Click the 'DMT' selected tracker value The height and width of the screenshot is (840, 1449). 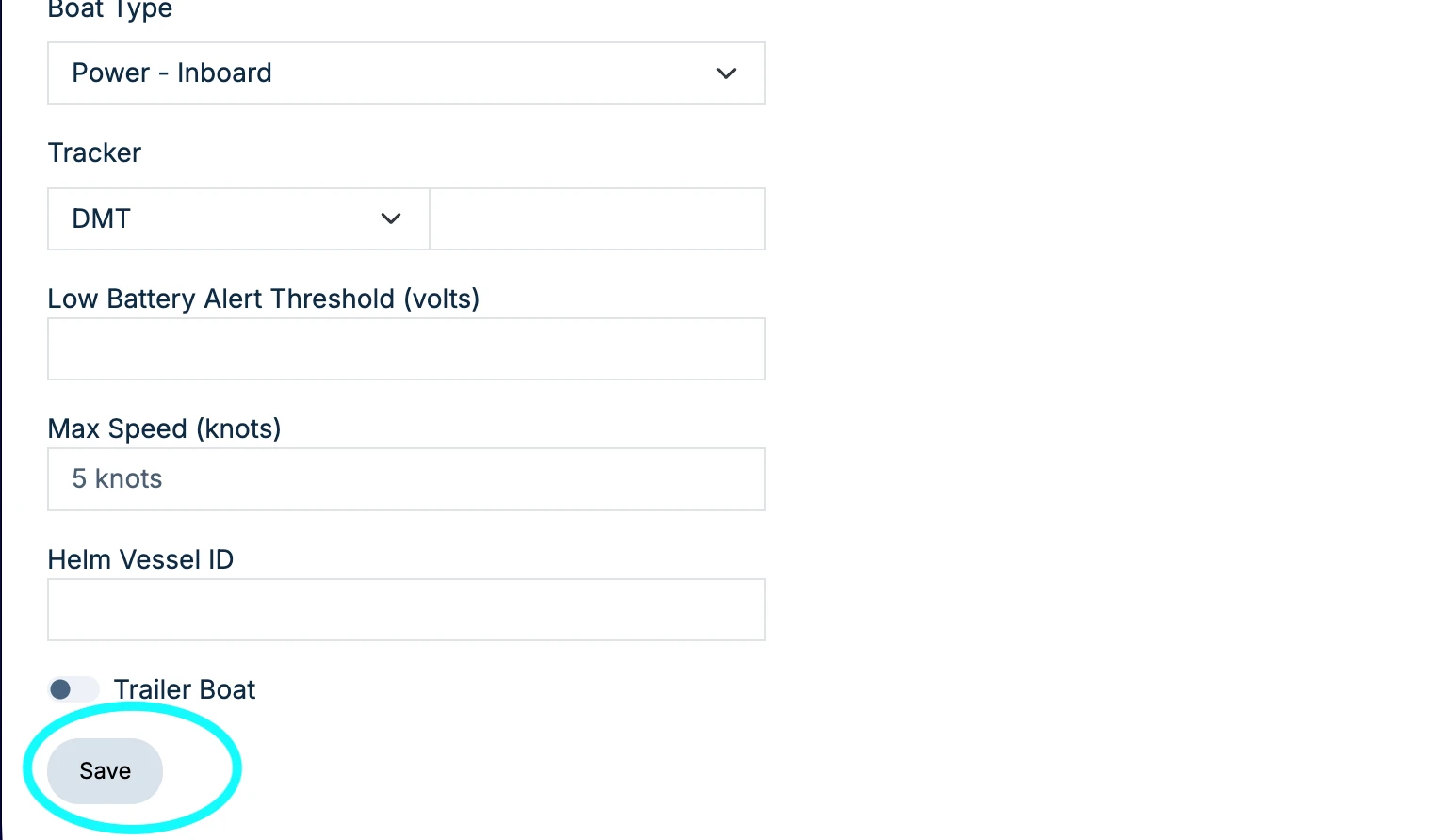101,218
